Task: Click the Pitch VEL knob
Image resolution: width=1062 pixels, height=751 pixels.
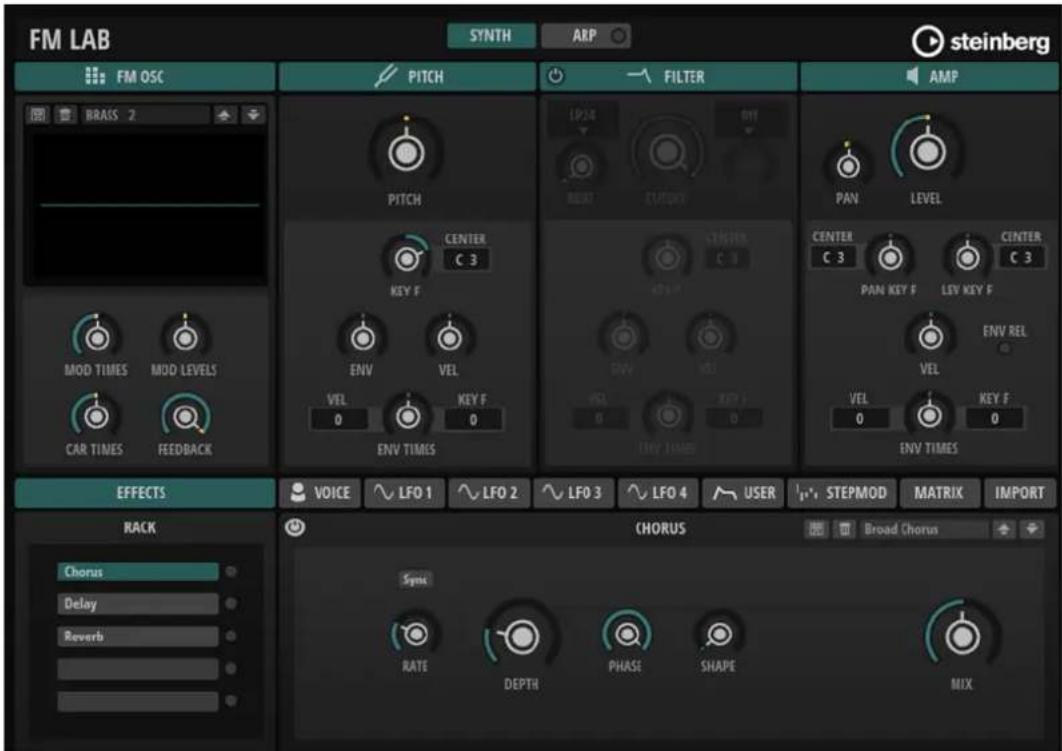Action: 449,337
